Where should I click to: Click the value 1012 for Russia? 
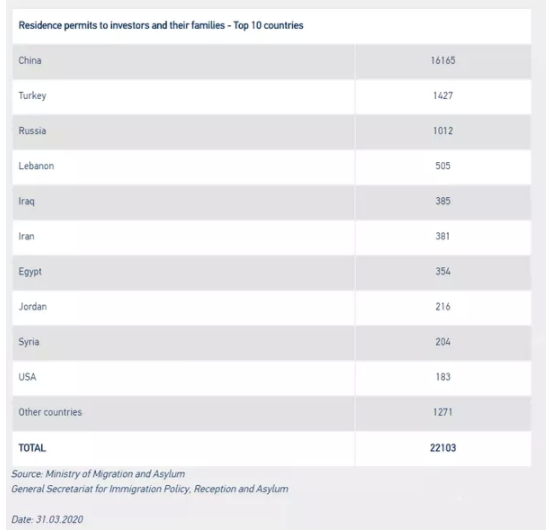443,131
